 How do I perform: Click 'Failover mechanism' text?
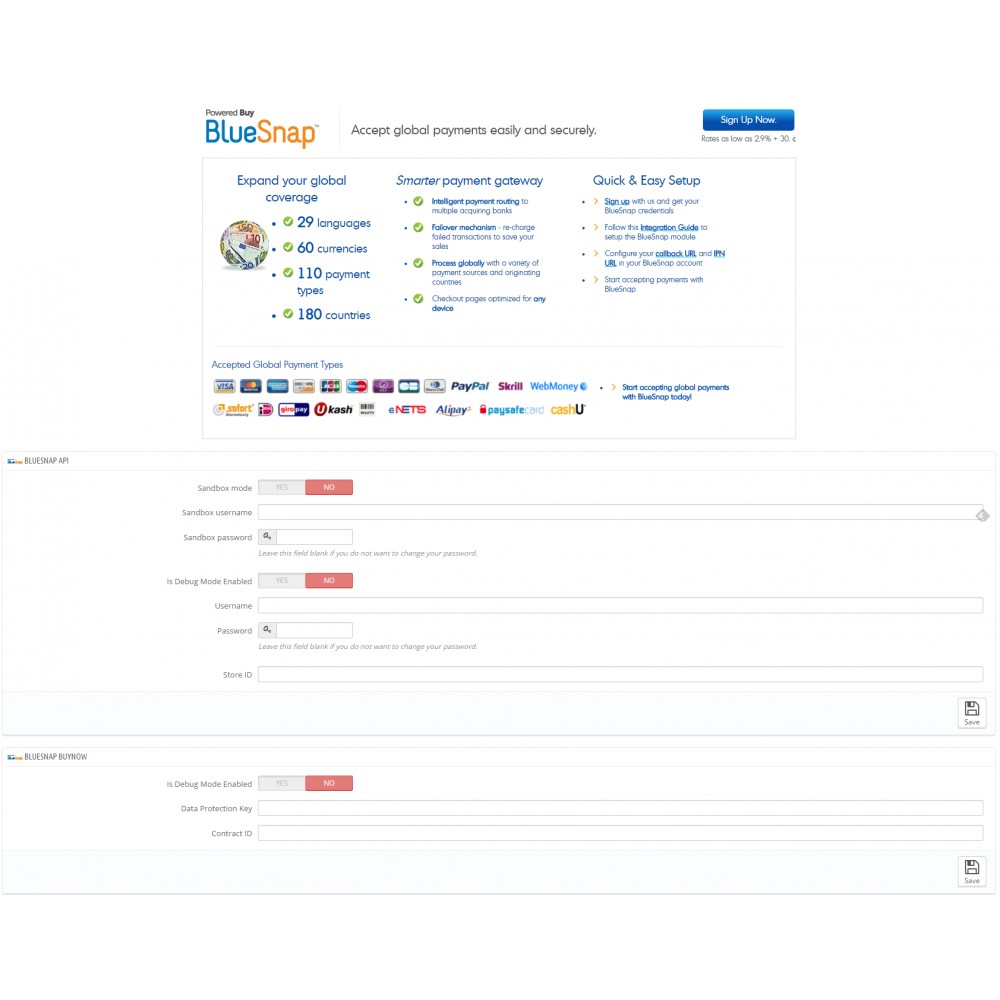tap(464, 228)
